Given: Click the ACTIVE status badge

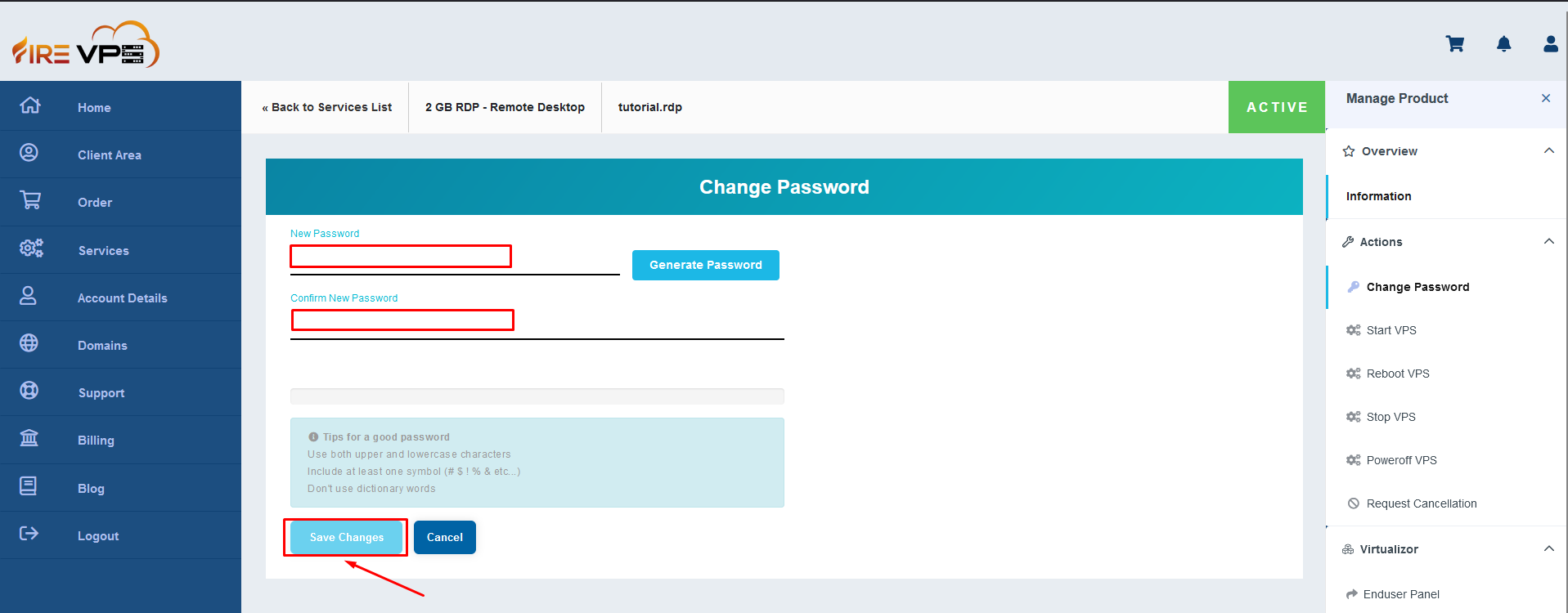Looking at the screenshot, I should click(x=1277, y=107).
